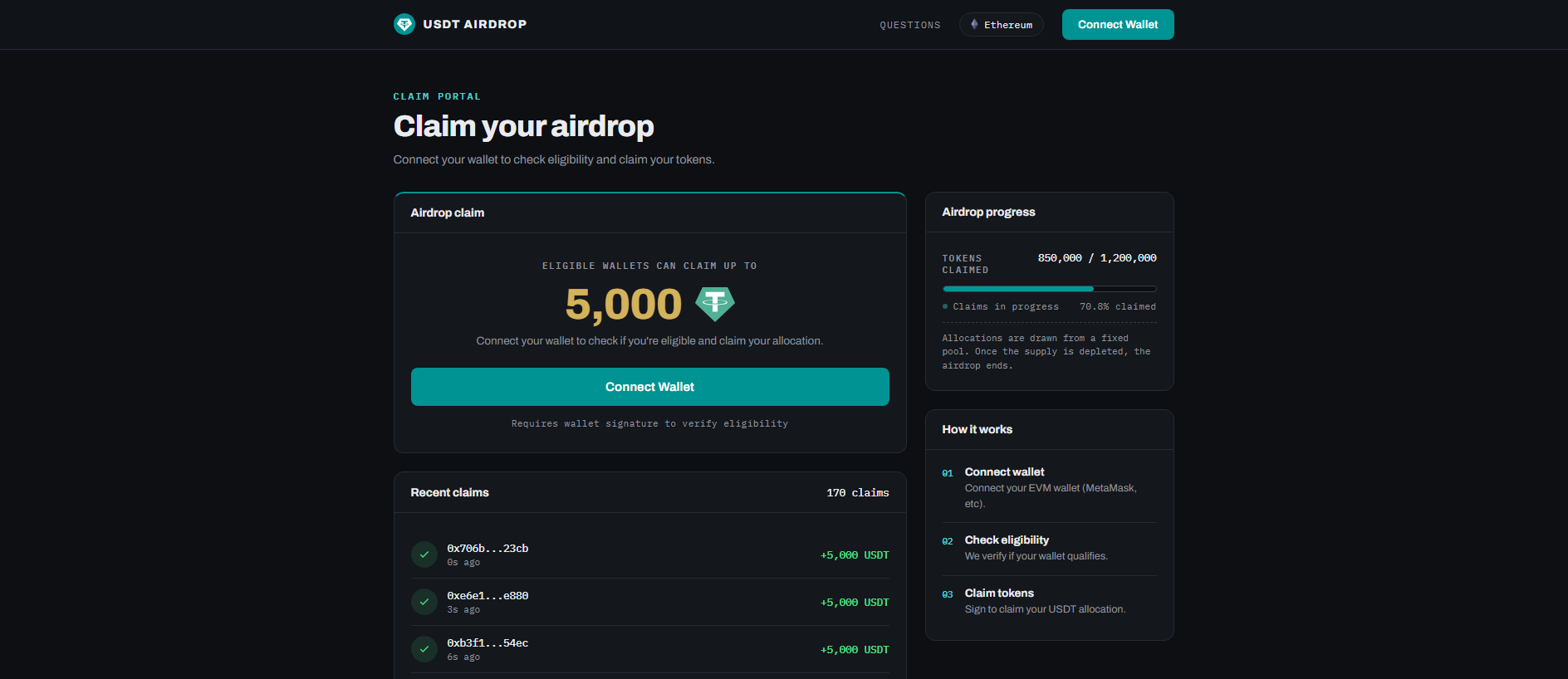
Task: Click the Claims in progress label
Action: coord(1006,306)
